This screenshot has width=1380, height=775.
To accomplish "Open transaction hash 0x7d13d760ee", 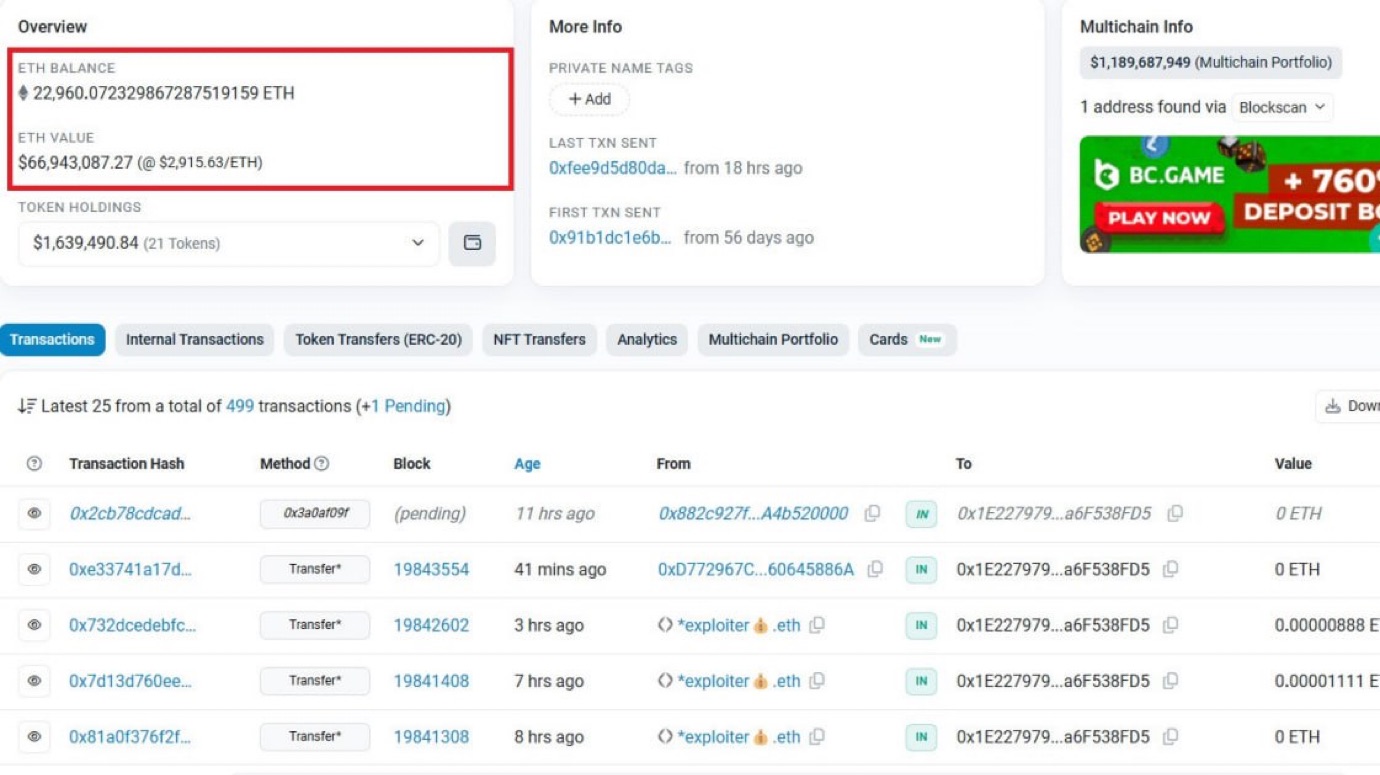I will pos(130,682).
